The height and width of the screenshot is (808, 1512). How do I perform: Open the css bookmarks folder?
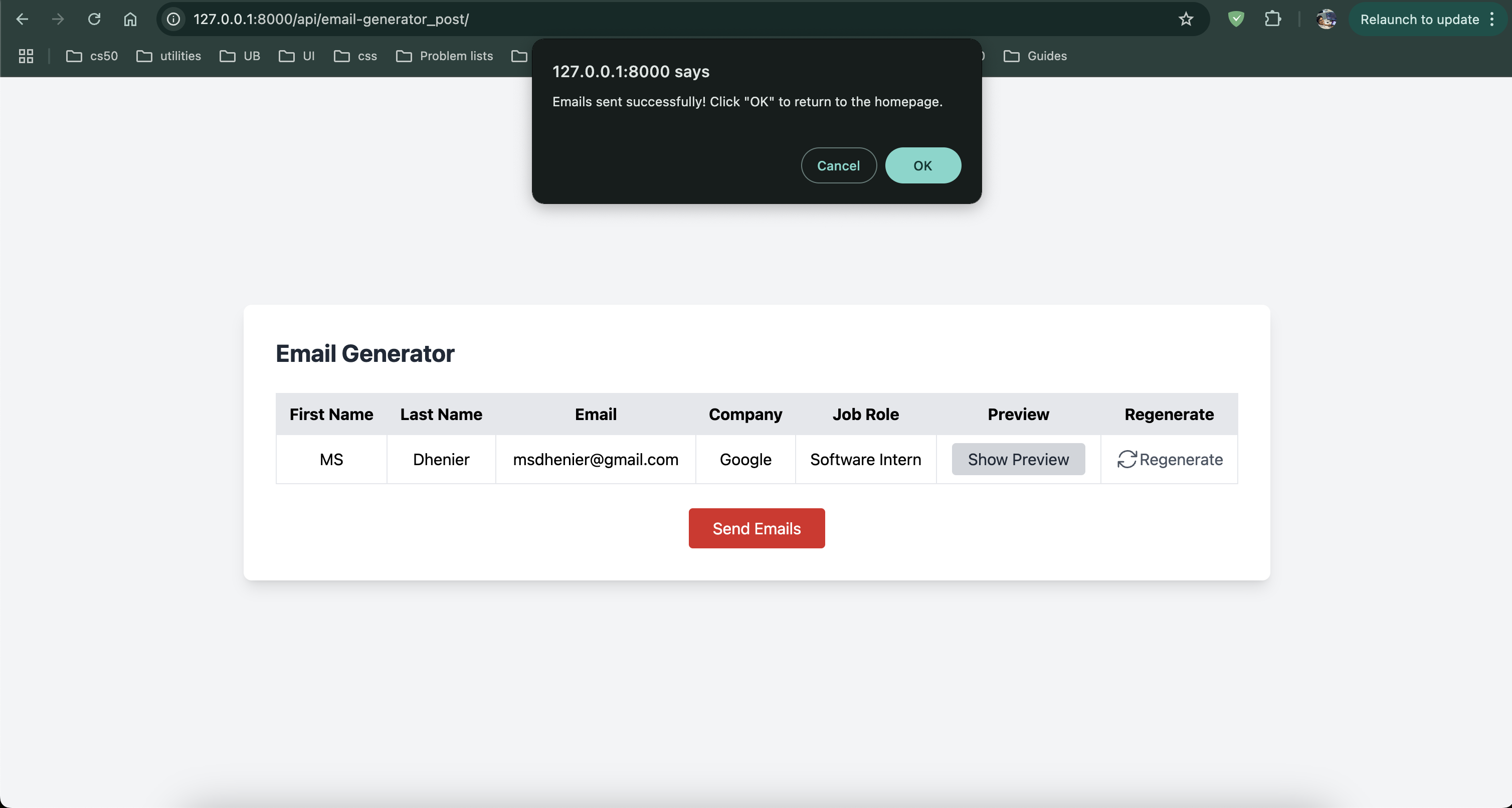click(356, 56)
